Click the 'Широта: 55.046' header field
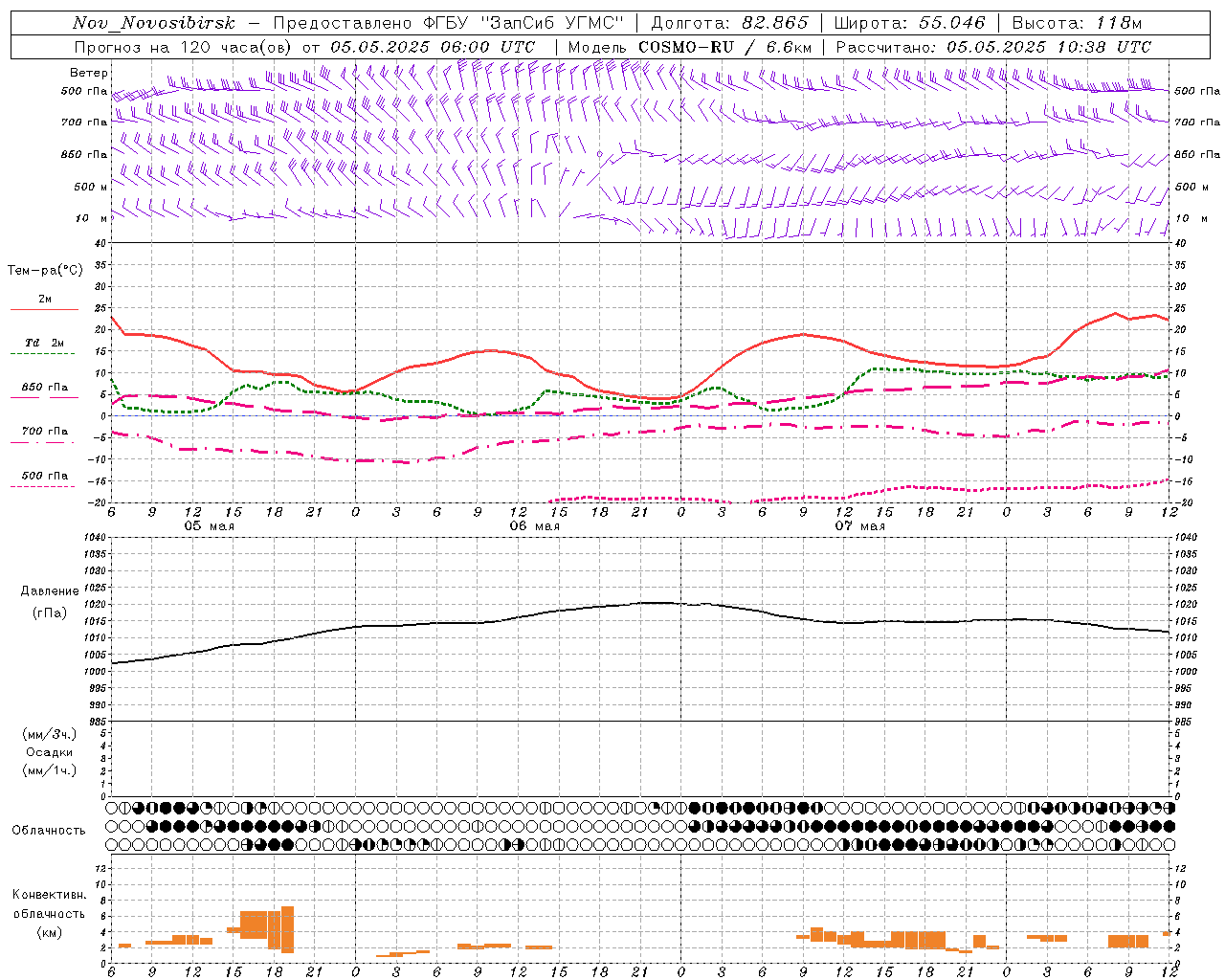Image resolution: width=1225 pixels, height=980 pixels. (x=910, y=23)
